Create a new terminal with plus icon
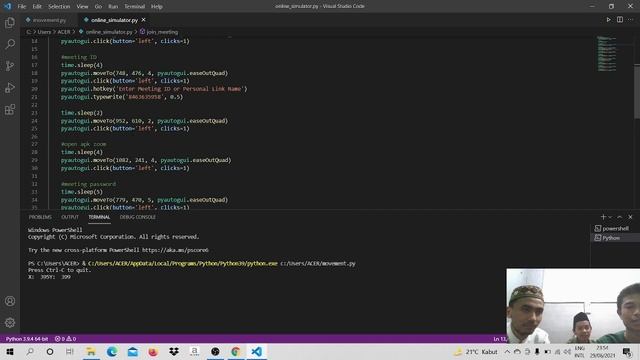Image resolution: width=640 pixels, height=360 pixels. tap(603, 217)
